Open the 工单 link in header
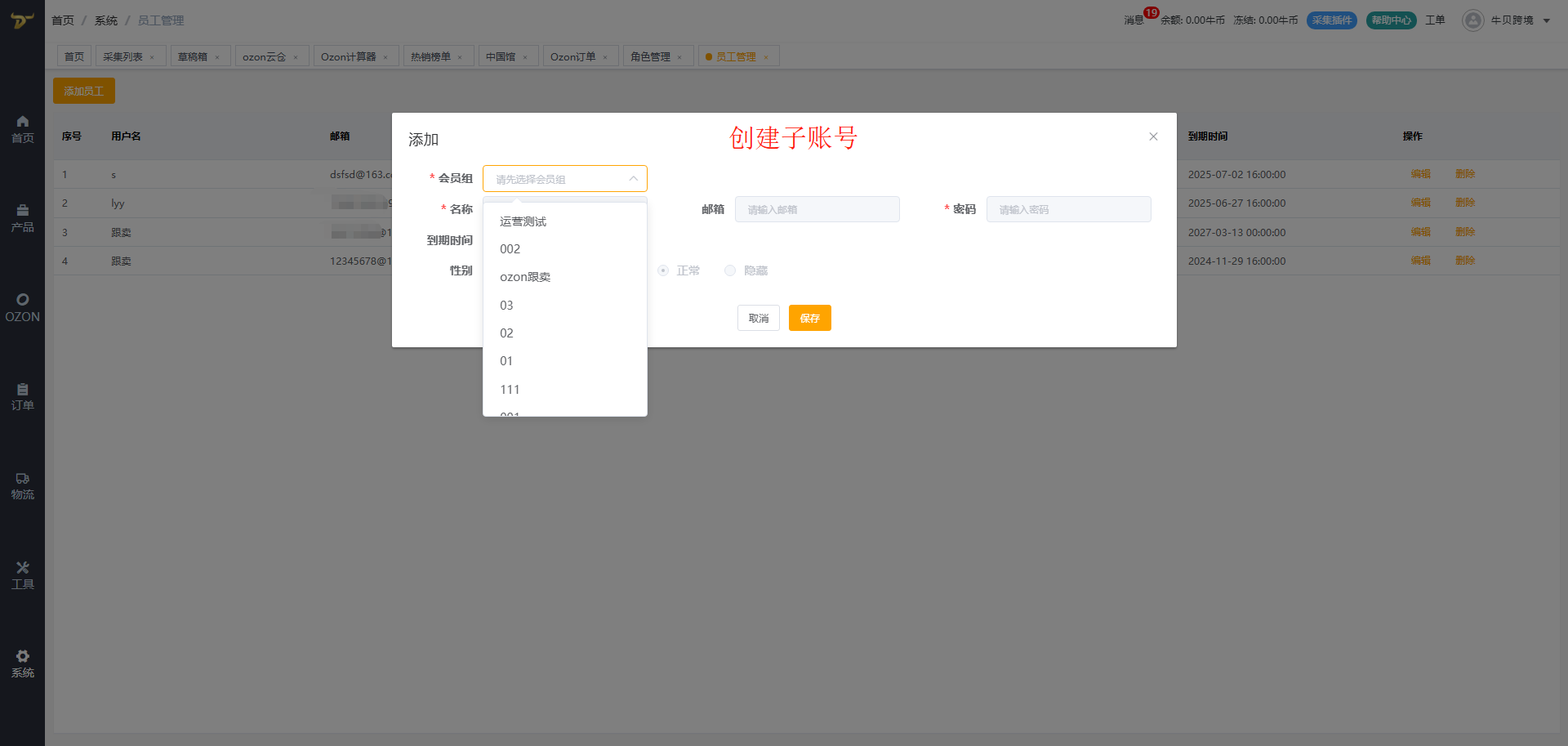 [x=1435, y=20]
